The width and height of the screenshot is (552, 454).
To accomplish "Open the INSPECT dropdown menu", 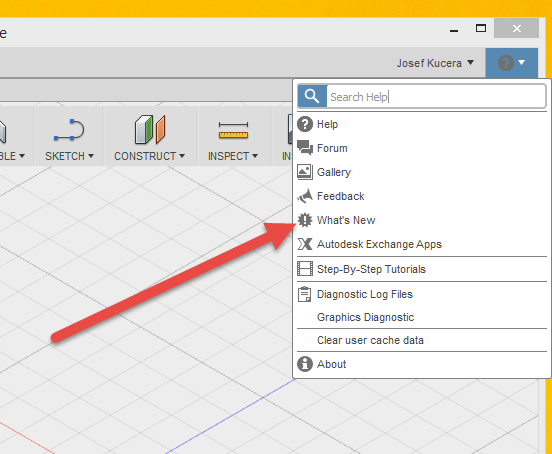I will coord(233,156).
